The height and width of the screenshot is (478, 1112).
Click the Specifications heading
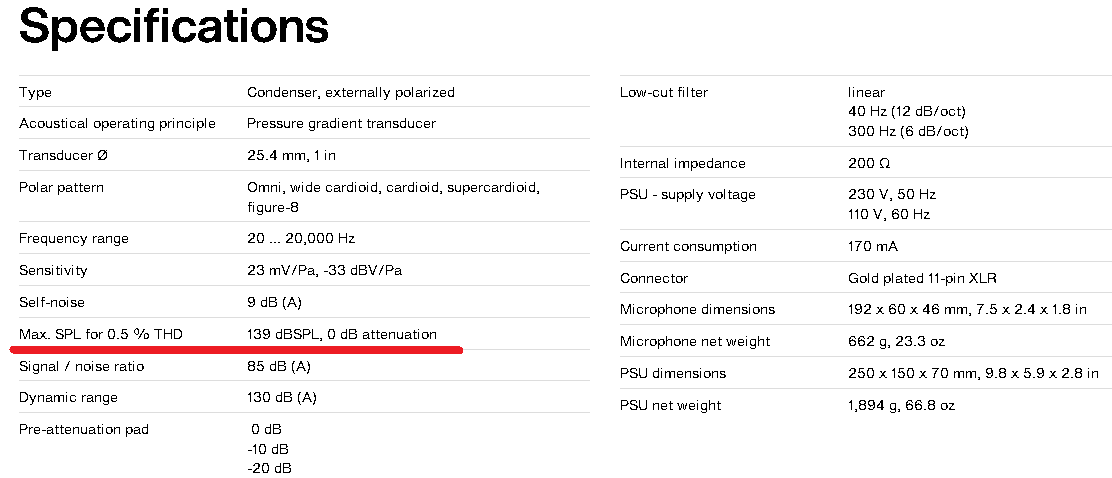click(x=173, y=28)
